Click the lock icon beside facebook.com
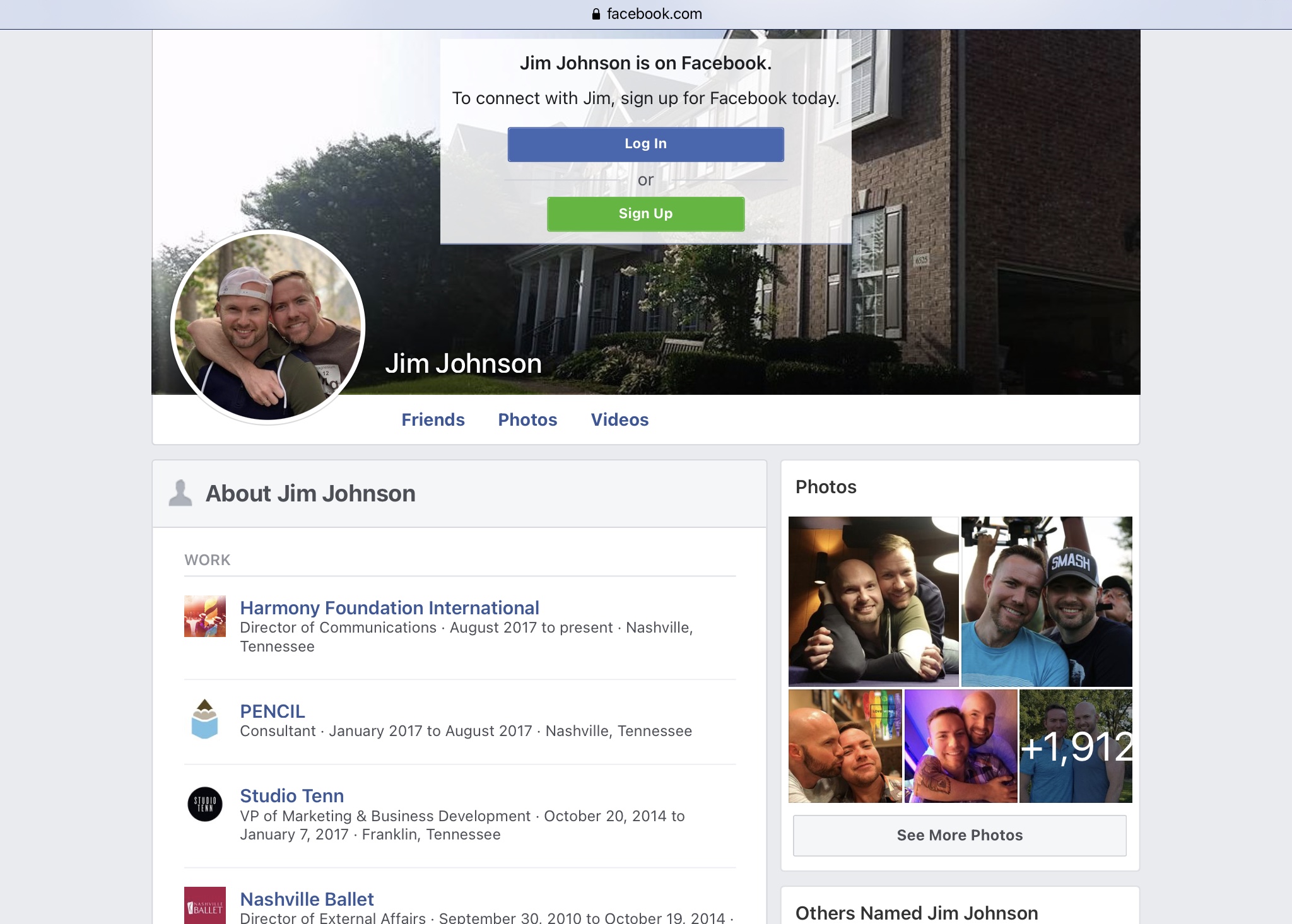The image size is (1292, 924). pyautogui.click(x=596, y=14)
